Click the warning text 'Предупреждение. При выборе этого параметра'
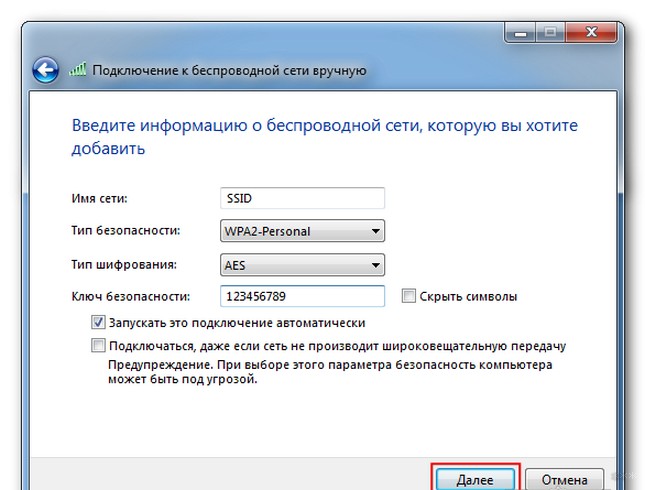 point(250,365)
